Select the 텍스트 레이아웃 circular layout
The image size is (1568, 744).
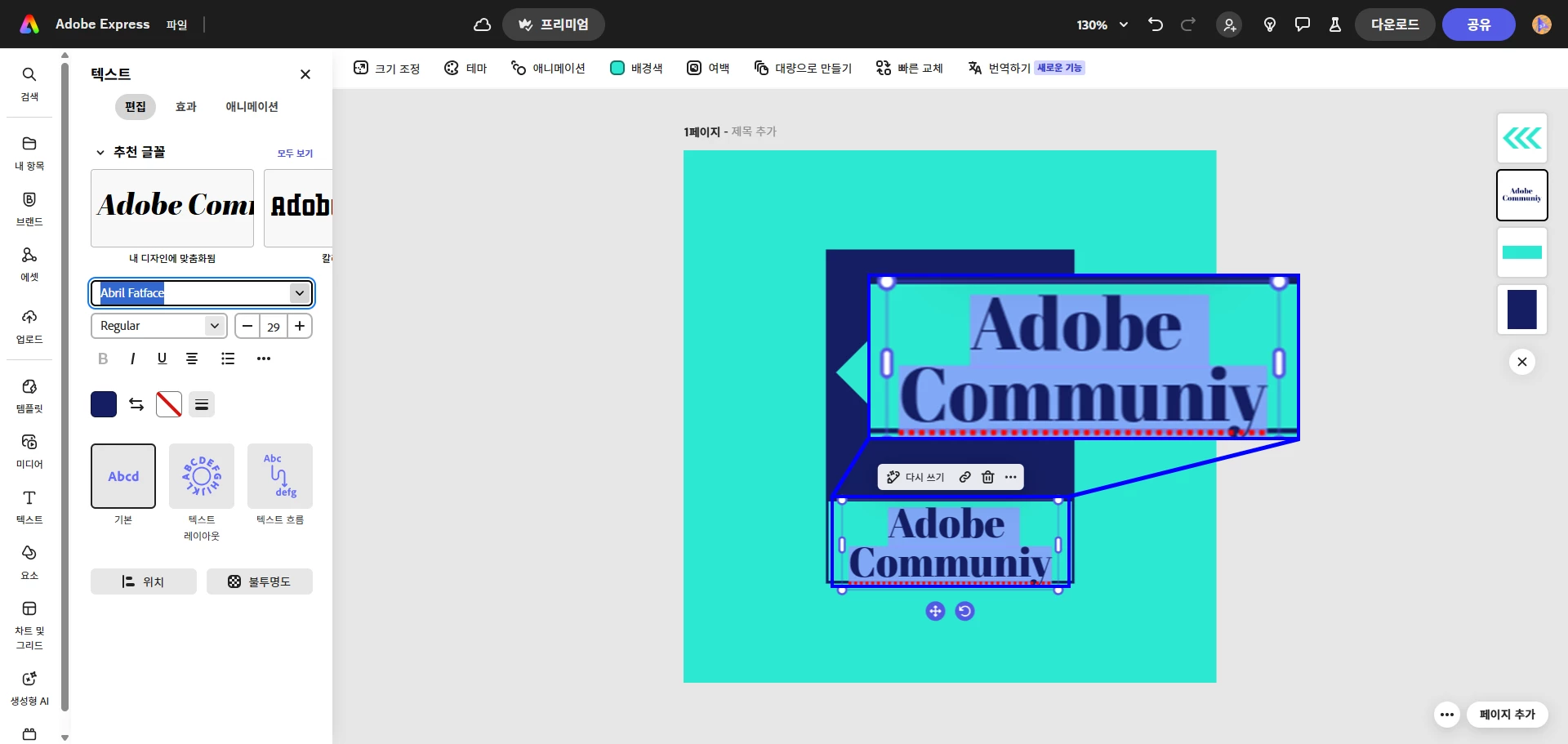pos(202,476)
